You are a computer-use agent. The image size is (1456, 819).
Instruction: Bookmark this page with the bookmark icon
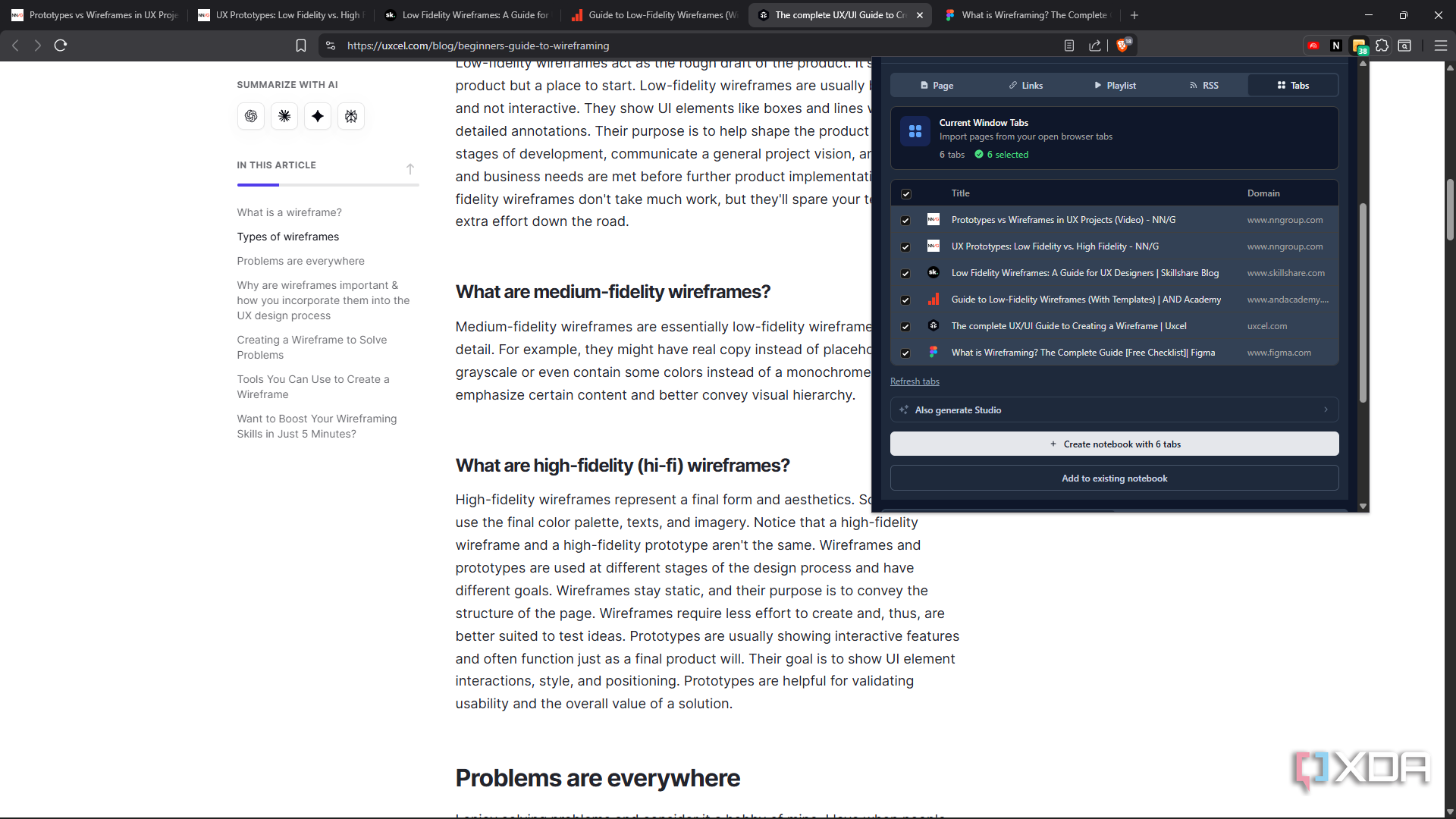coord(301,45)
